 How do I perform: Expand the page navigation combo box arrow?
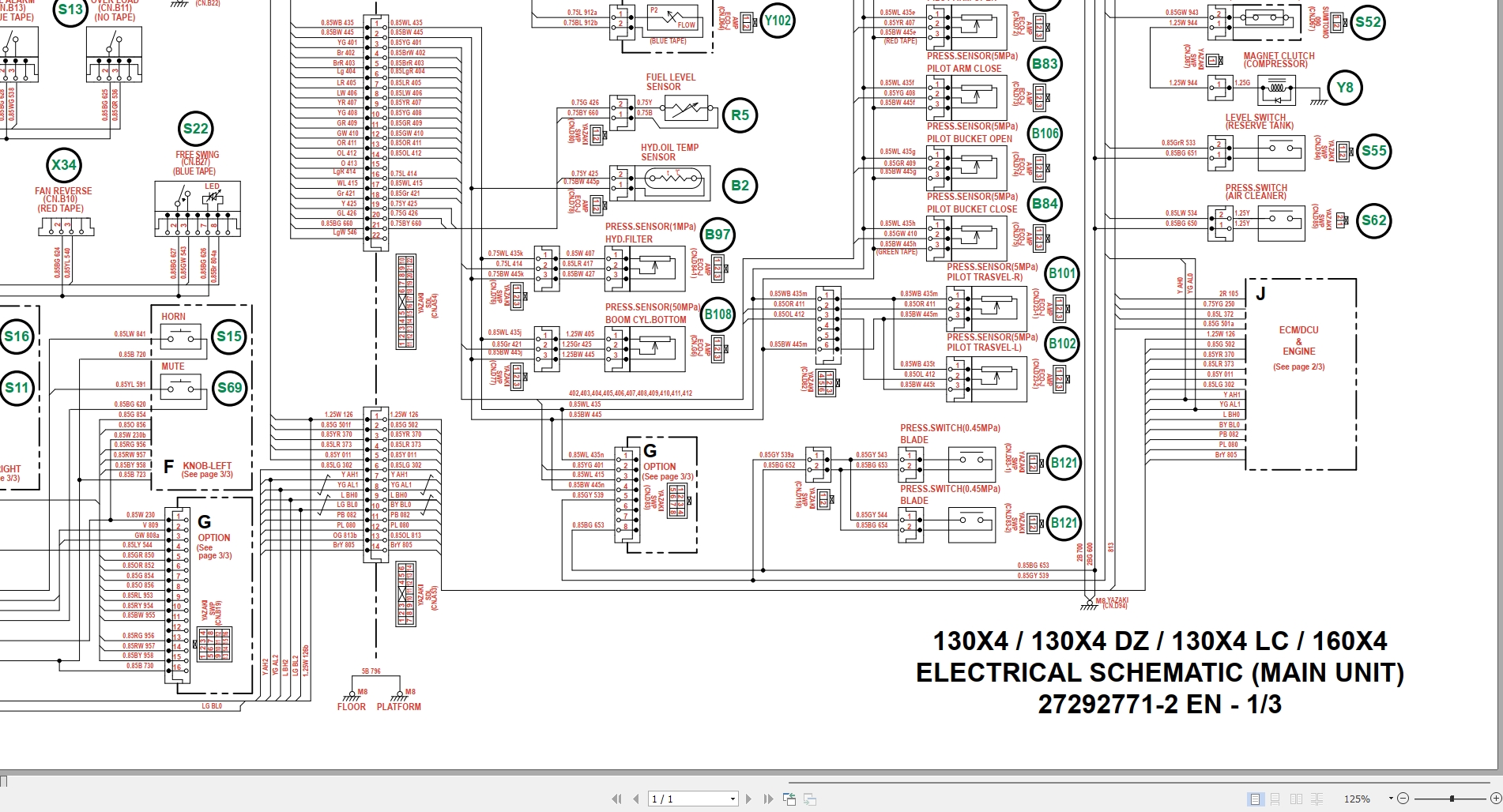732,799
